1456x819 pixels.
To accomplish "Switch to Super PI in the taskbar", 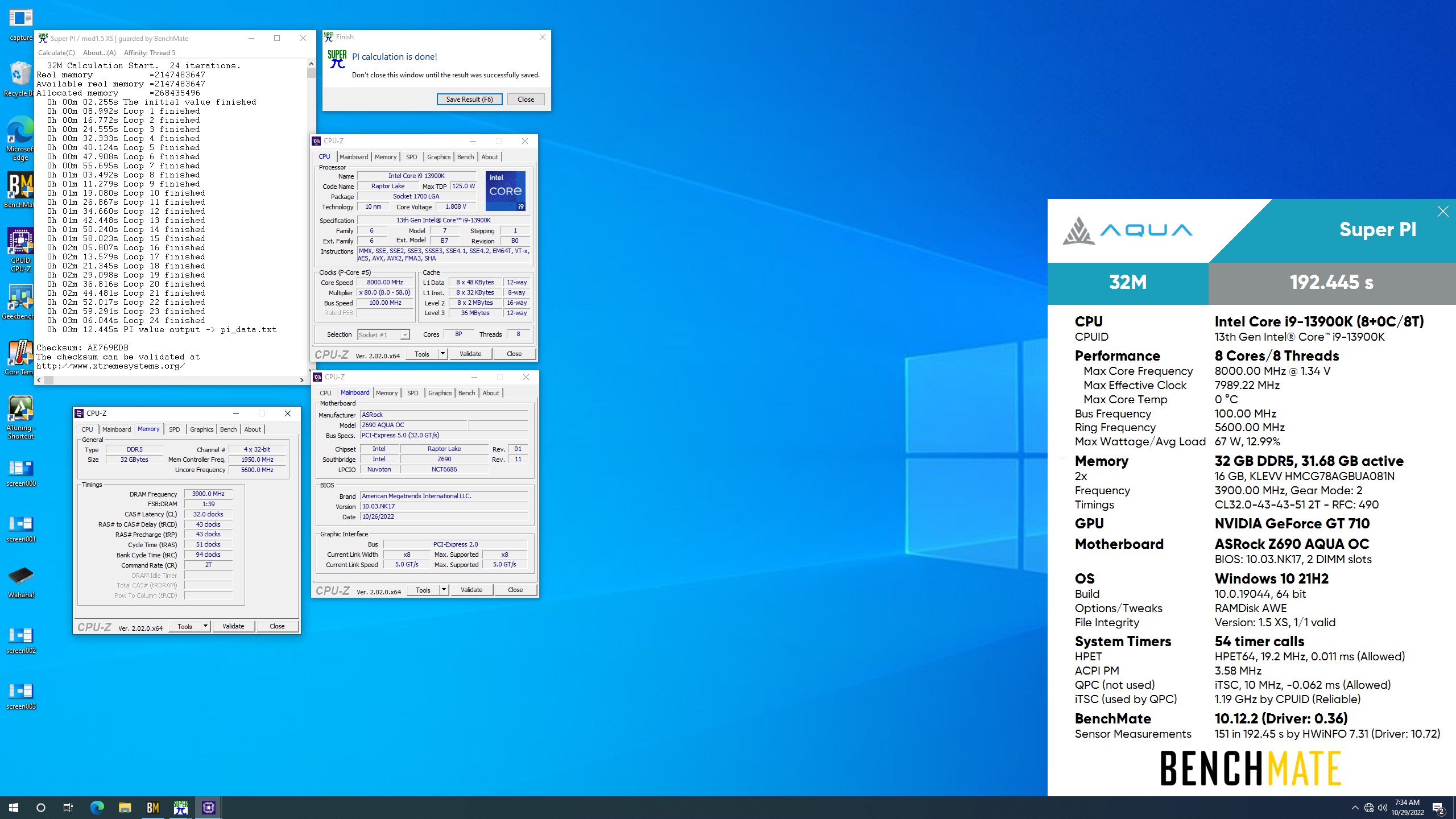I will pyautogui.click(x=181, y=808).
